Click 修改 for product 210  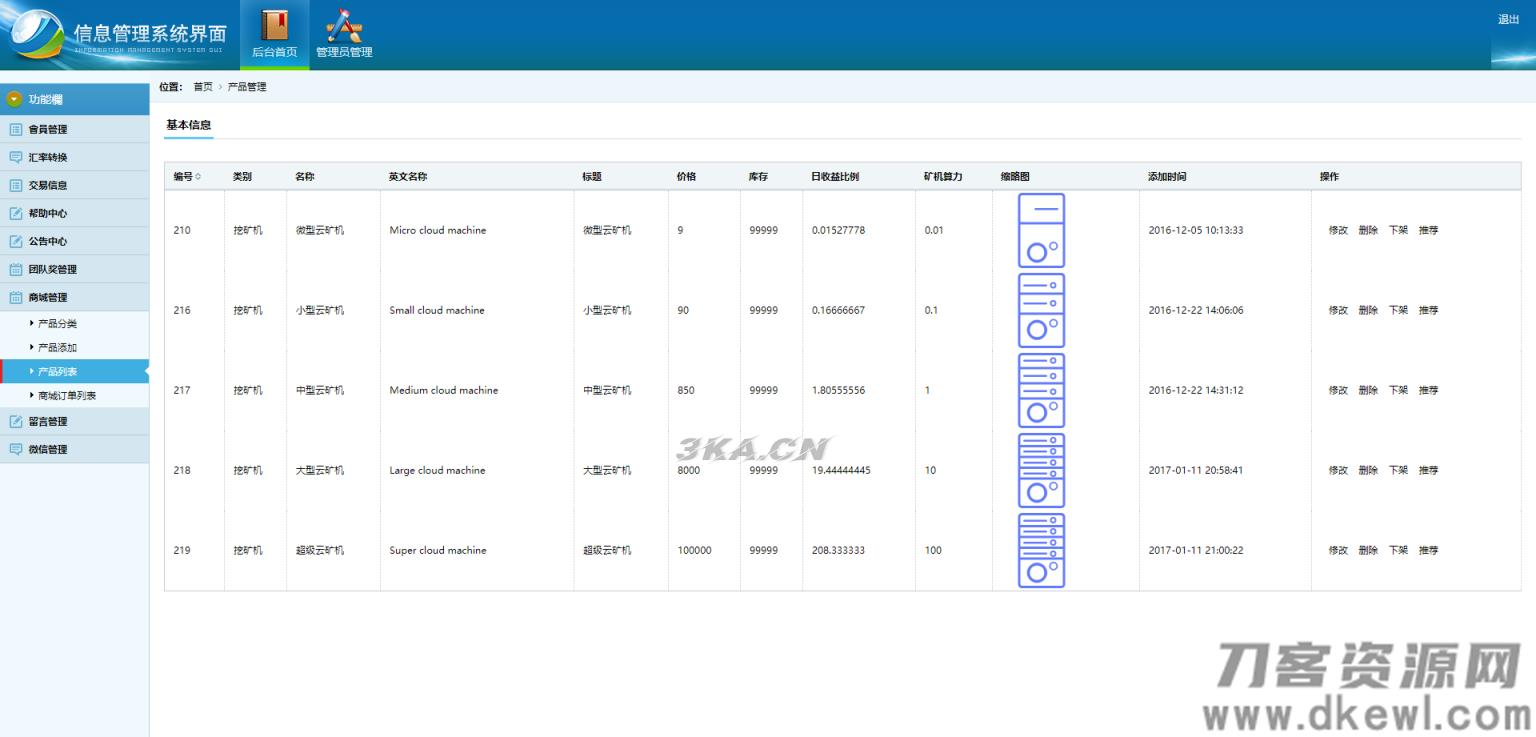1338,230
